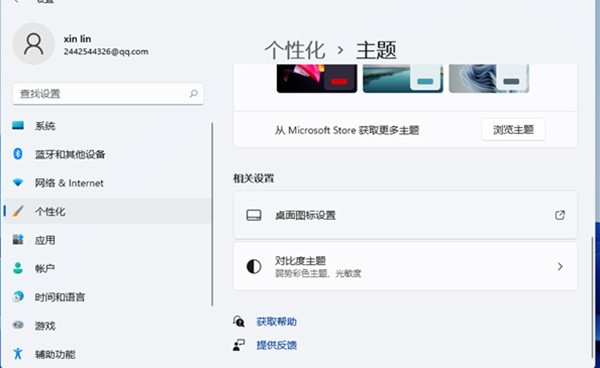Screen dimensions: 600x368
Task: Open 帐户 settings category
Action: point(107,268)
